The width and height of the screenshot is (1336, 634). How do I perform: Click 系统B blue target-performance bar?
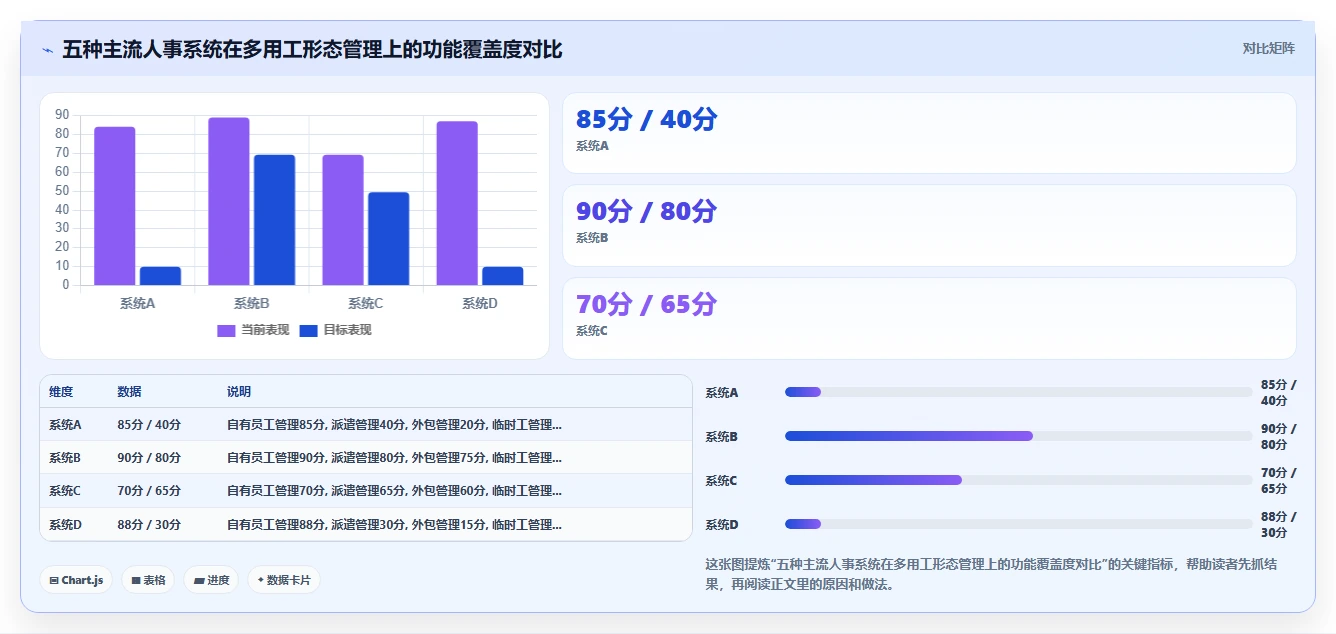274,220
